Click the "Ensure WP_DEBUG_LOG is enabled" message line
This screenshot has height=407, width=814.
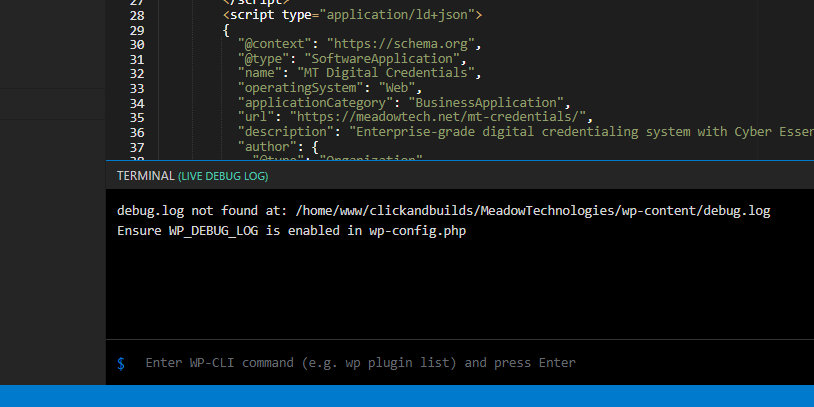click(x=291, y=230)
